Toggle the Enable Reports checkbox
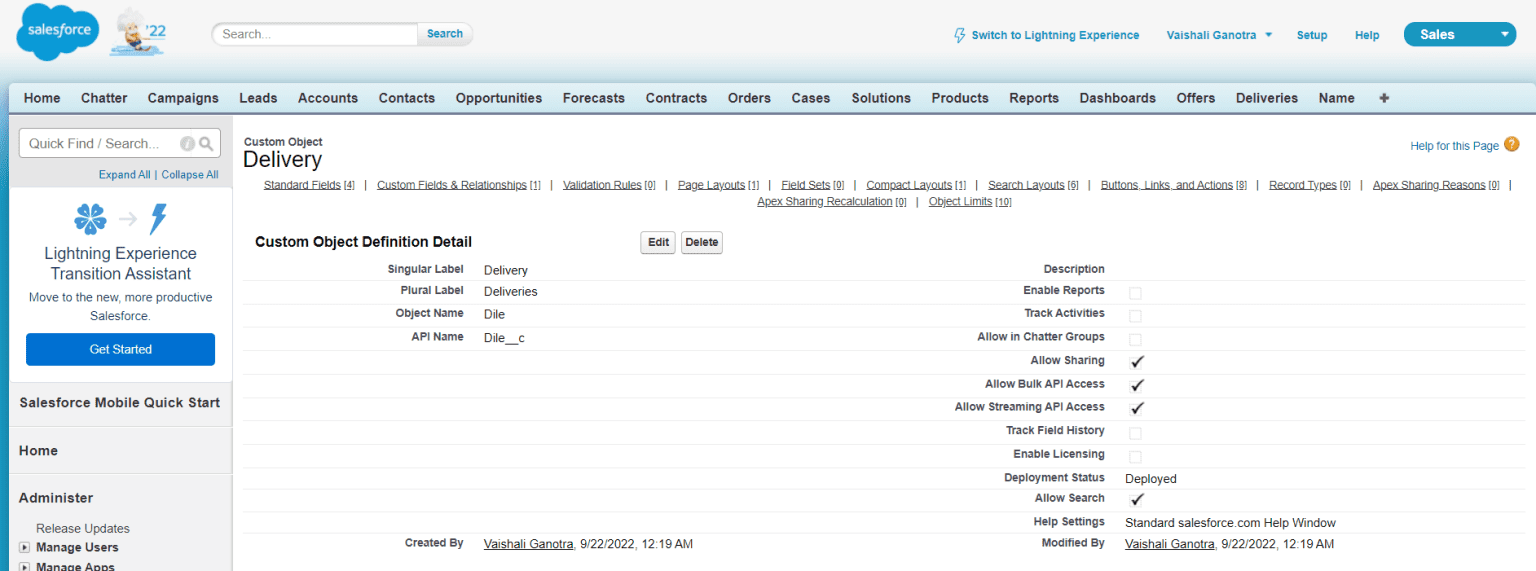Screen dimensions: 1536x571 click(x=1135, y=293)
